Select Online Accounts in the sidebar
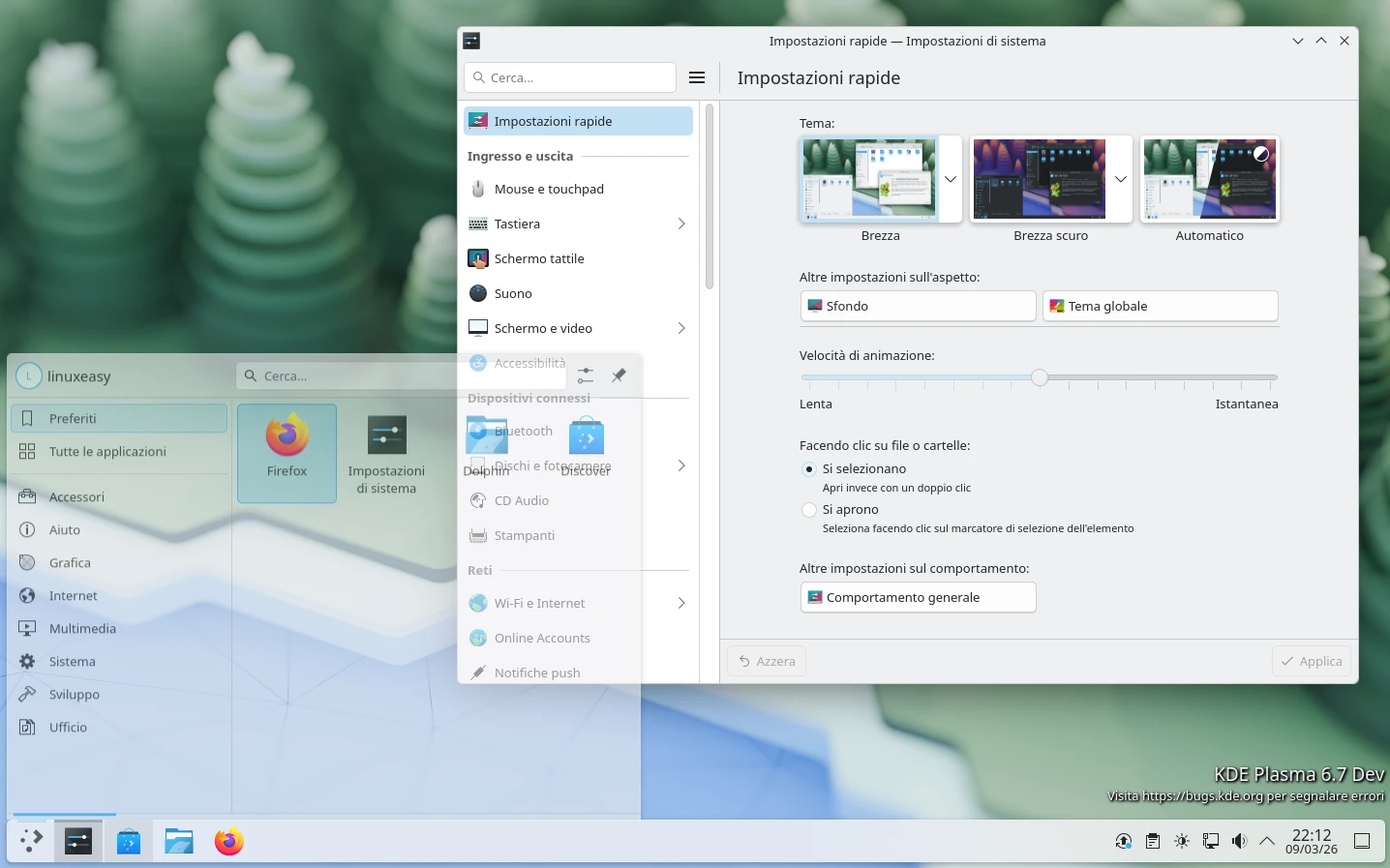This screenshot has width=1390, height=868. 542,638
